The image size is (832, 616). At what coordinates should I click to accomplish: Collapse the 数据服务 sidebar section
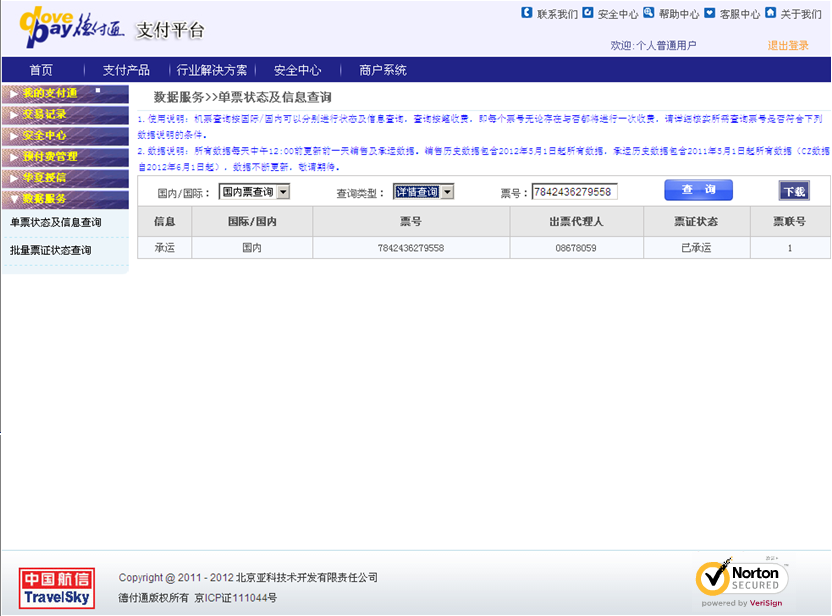(65, 199)
